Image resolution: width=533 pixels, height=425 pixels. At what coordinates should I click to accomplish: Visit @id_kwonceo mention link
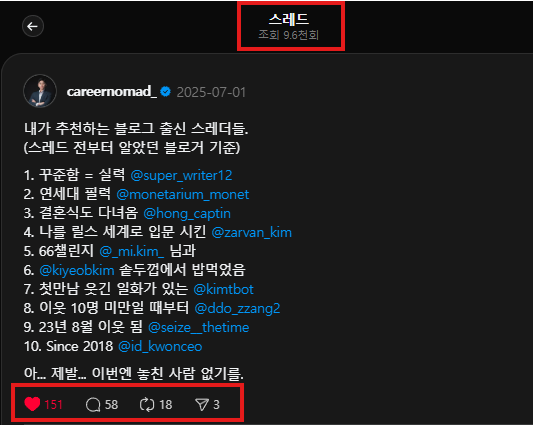tap(160, 346)
